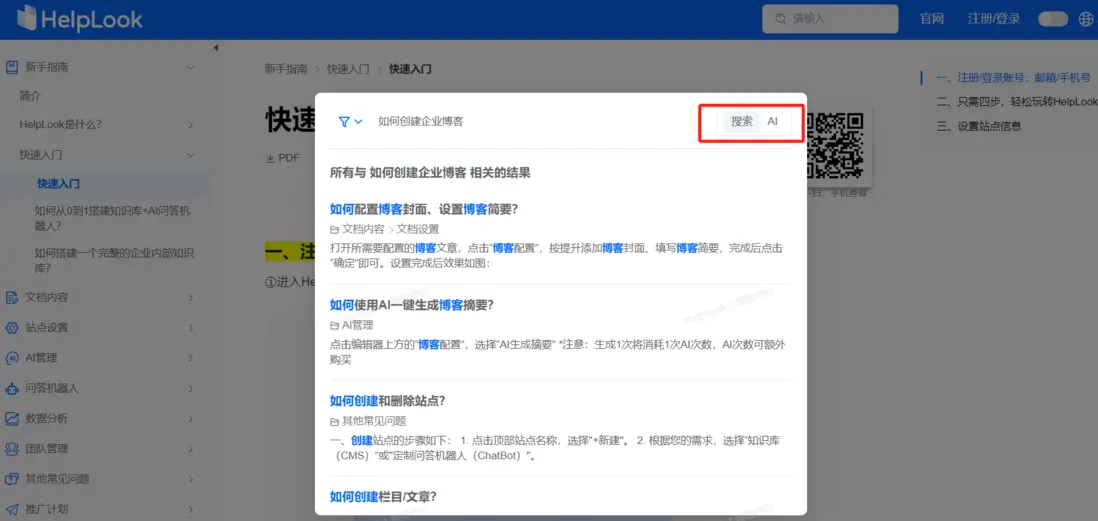Click the HelpLook logo
Screen dimensions: 1098x521
coord(79,19)
